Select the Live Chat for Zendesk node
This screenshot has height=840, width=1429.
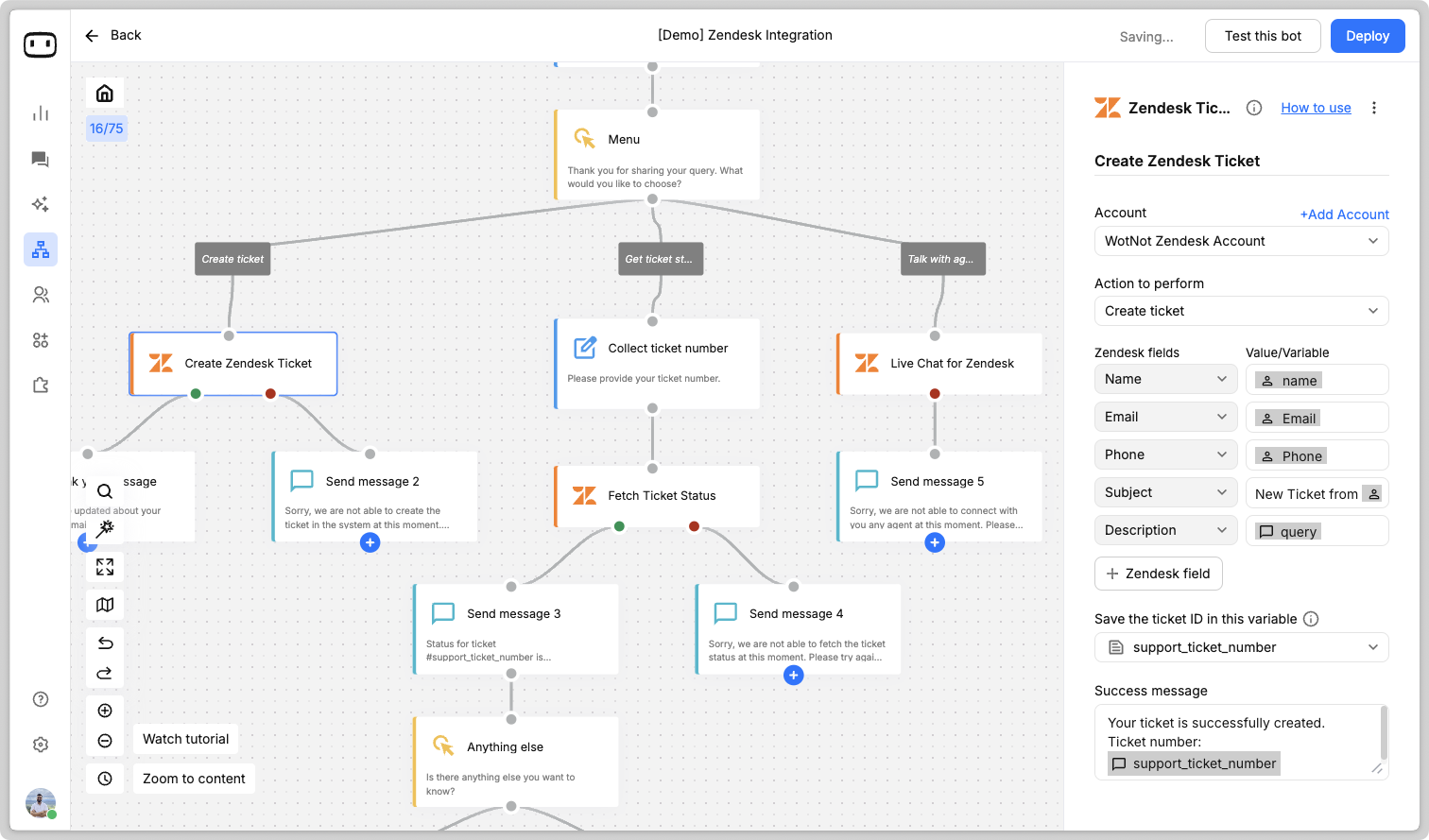pyautogui.click(x=939, y=364)
